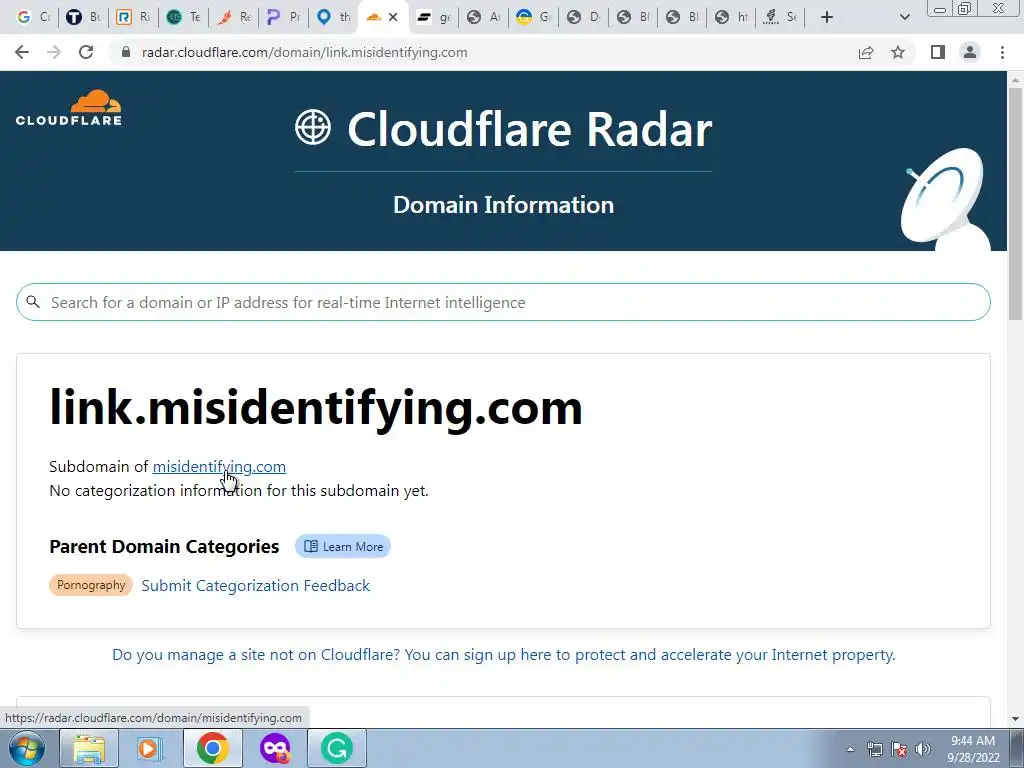1024x768 pixels.
Task: Show hidden system tray icons
Action: [x=850, y=749]
